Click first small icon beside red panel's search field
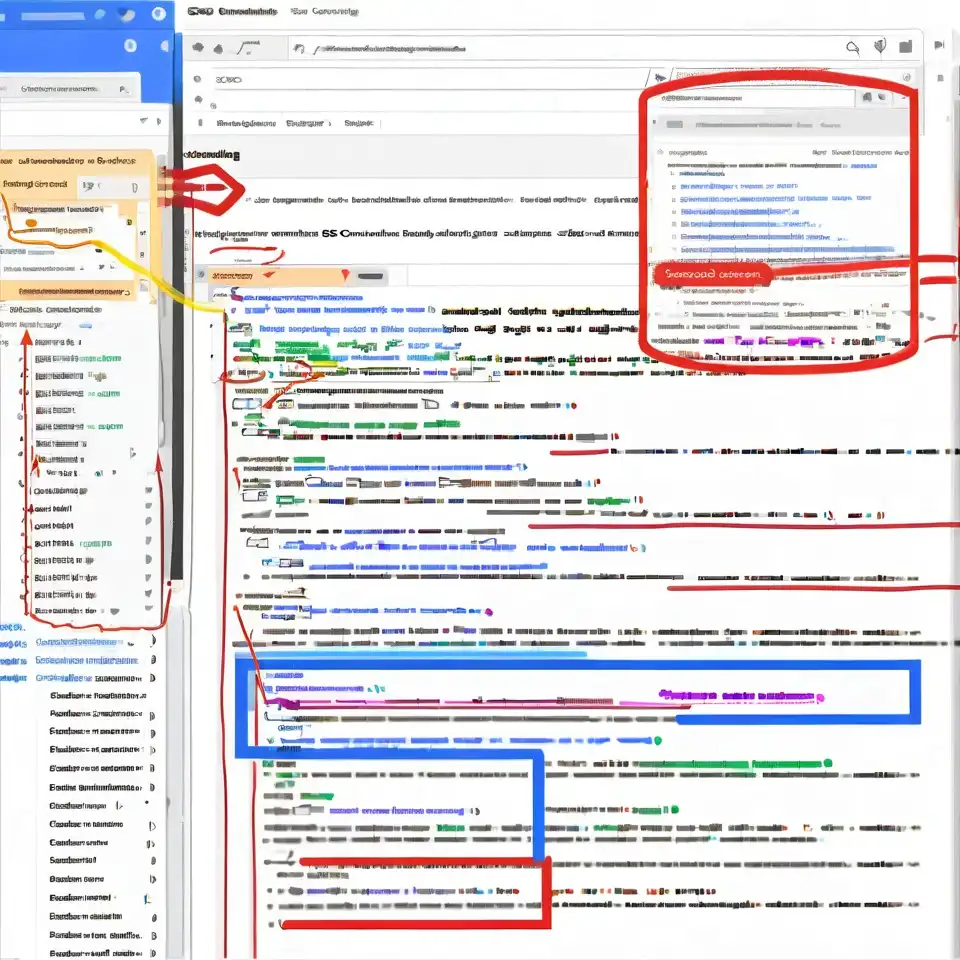The width and height of the screenshot is (960, 960). tap(867, 97)
